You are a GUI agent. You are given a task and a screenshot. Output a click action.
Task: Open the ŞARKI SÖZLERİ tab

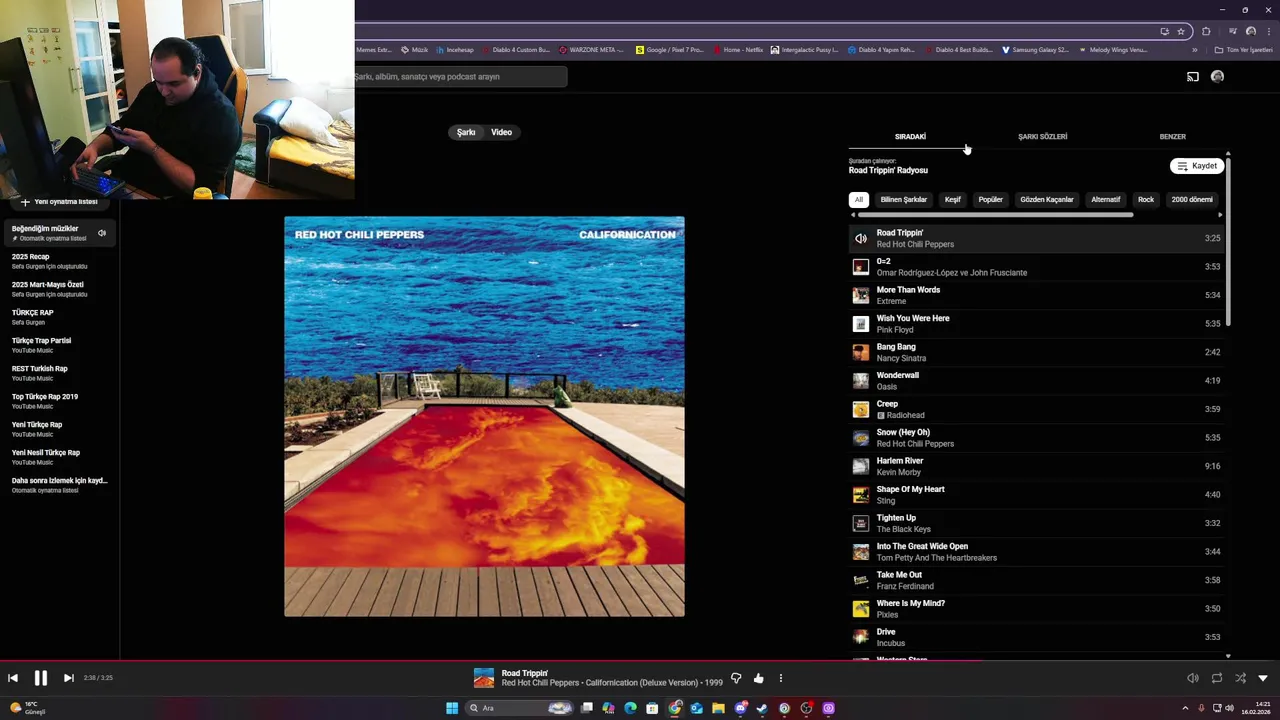[x=1042, y=136]
